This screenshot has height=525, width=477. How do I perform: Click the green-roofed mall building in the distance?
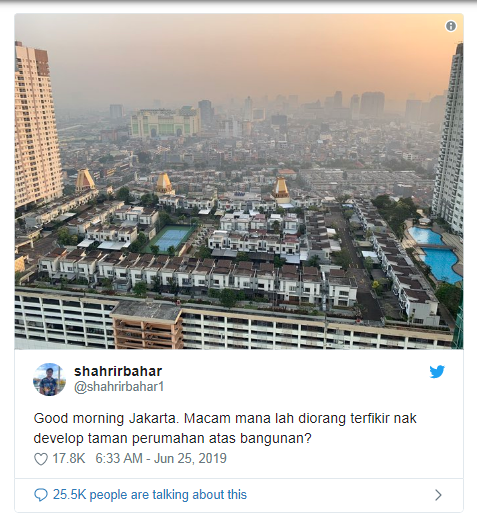pos(165,123)
